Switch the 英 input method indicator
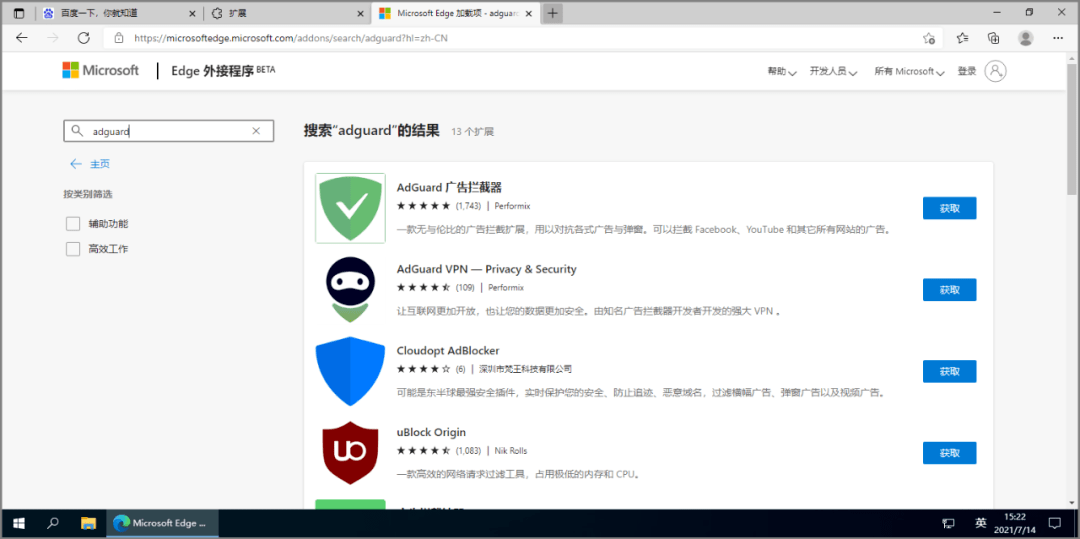 (x=981, y=522)
